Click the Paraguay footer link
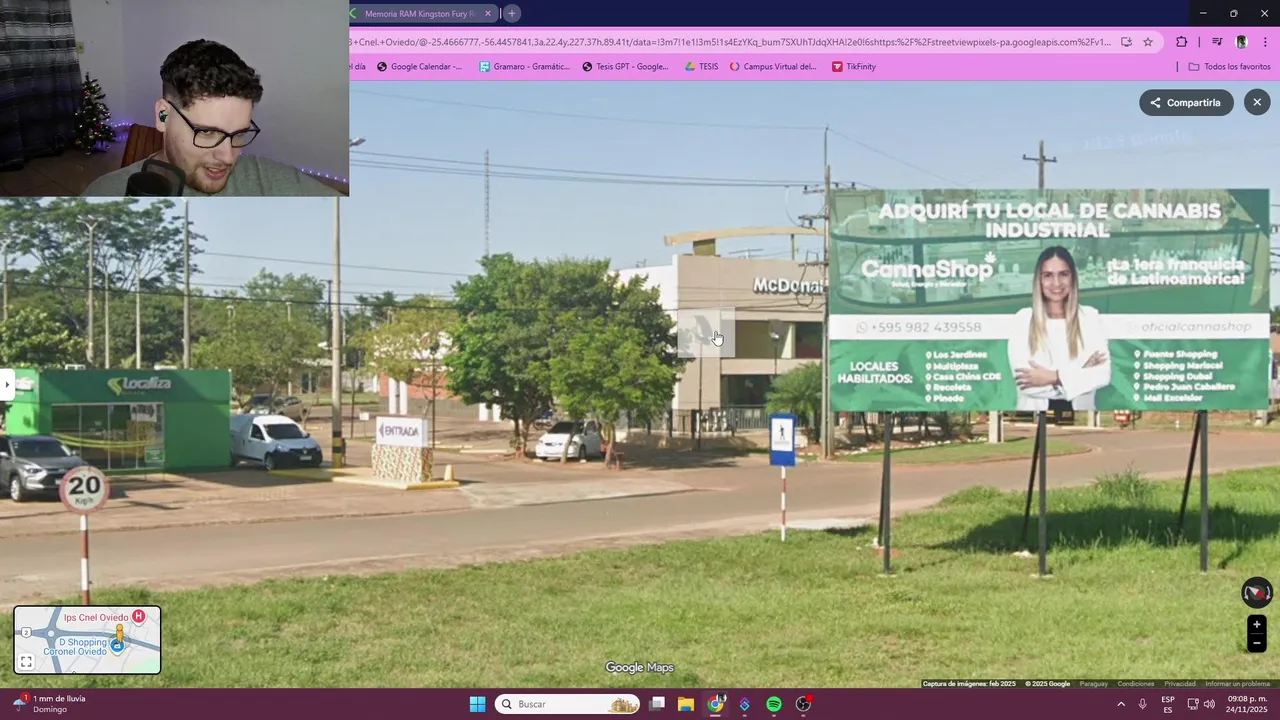The width and height of the screenshot is (1280, 720). (x=1093, y=684)
